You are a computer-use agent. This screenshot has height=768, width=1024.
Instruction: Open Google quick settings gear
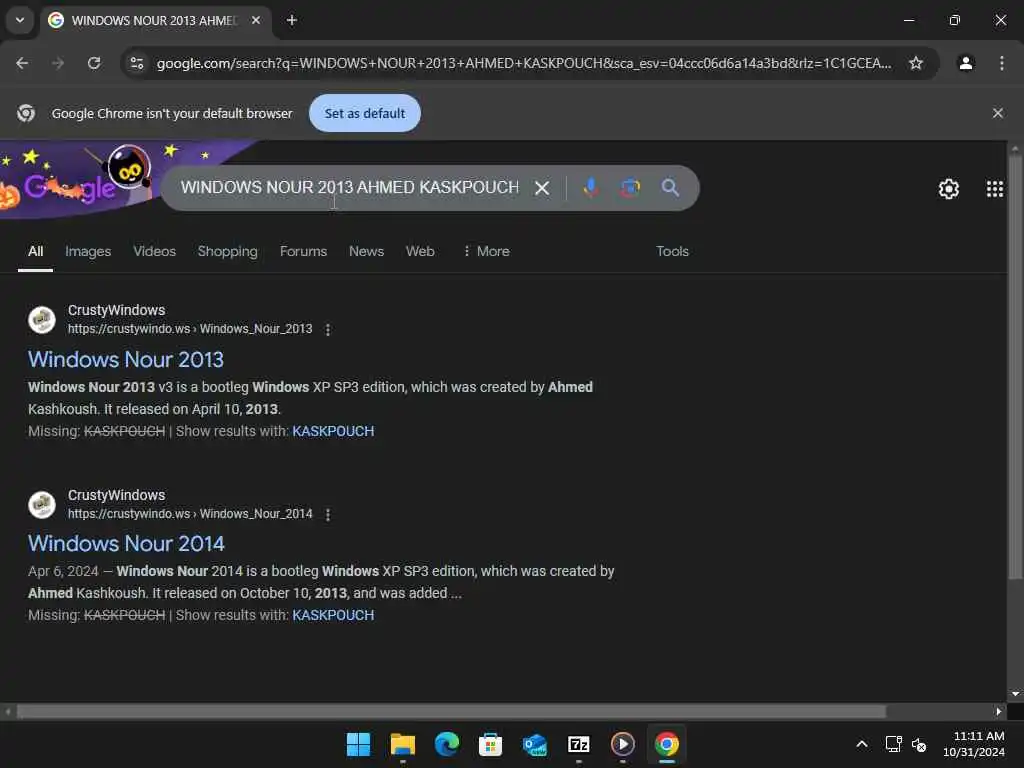point(948,189)
